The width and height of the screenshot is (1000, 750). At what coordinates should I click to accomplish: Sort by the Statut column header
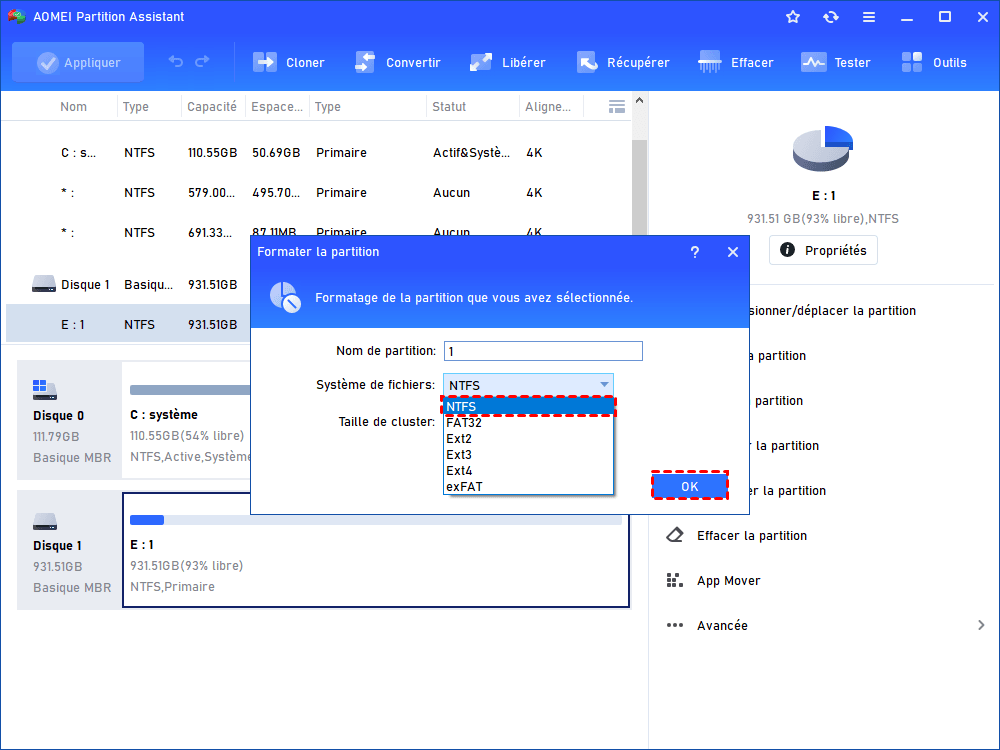449,107
